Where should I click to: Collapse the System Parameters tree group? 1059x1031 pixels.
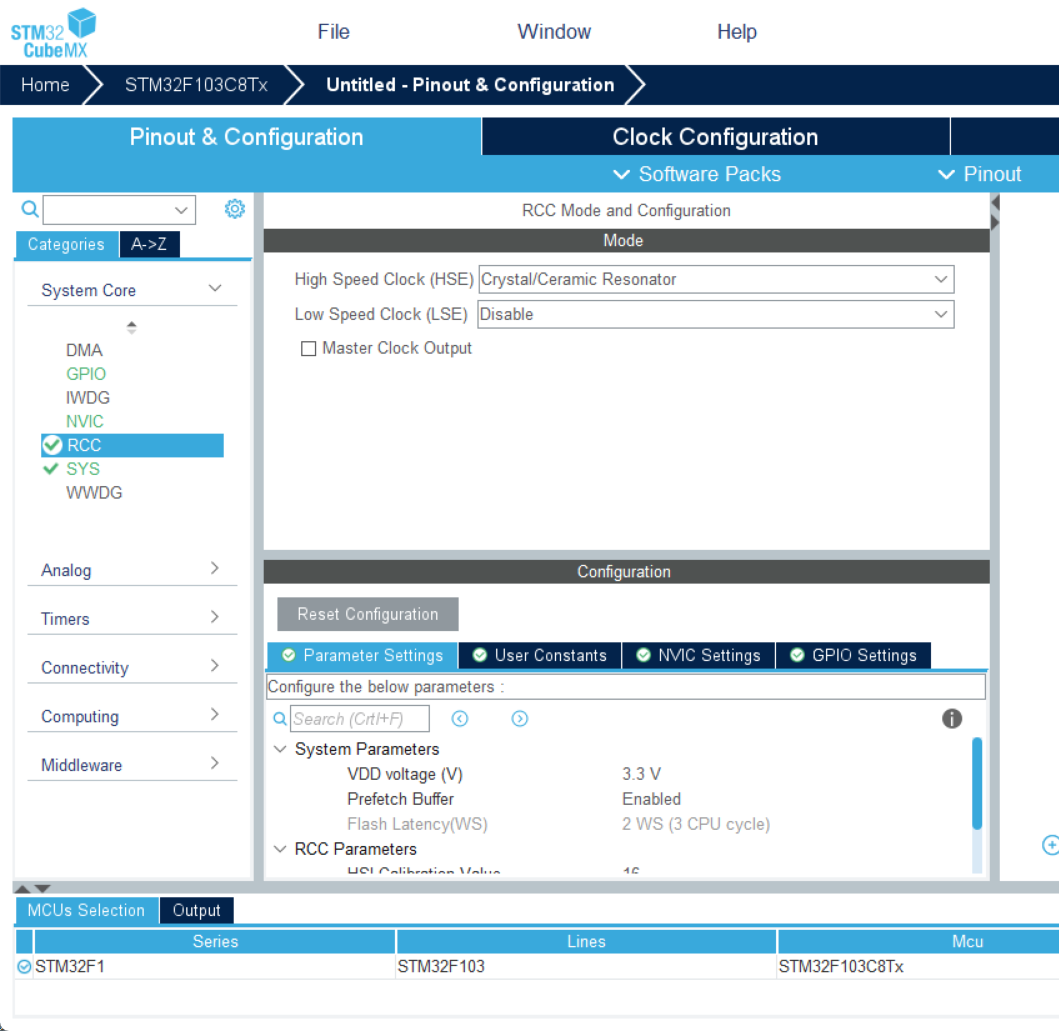[x=280, y=749]
